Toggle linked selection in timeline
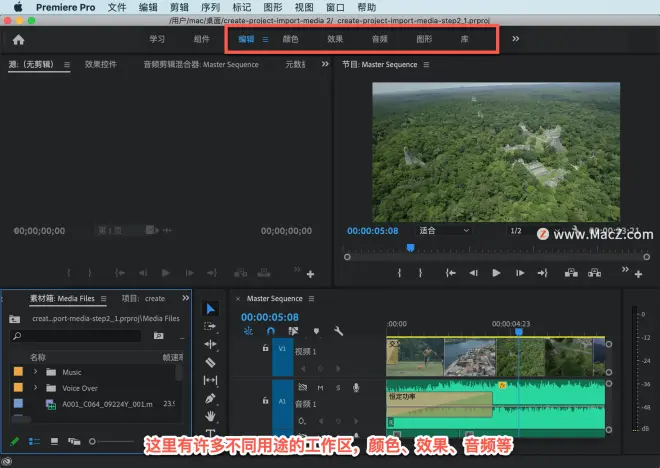Viewport: 660px width, 468px height. [x=293, y=331]
